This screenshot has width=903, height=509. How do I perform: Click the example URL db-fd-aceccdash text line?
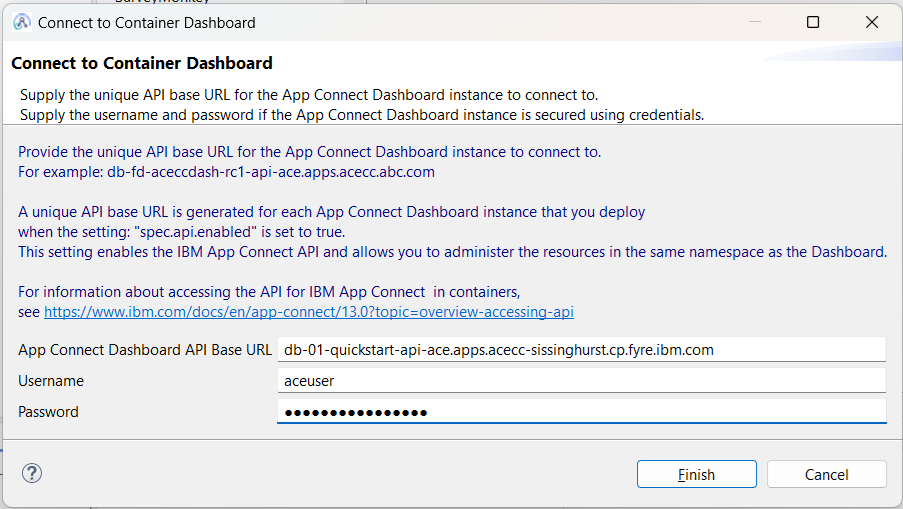click(226, 172)
